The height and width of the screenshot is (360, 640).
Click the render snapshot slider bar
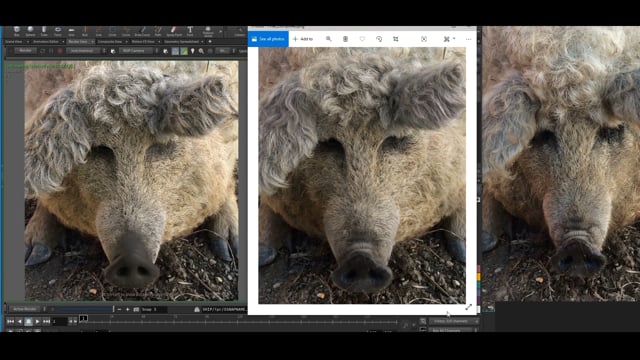82,309
